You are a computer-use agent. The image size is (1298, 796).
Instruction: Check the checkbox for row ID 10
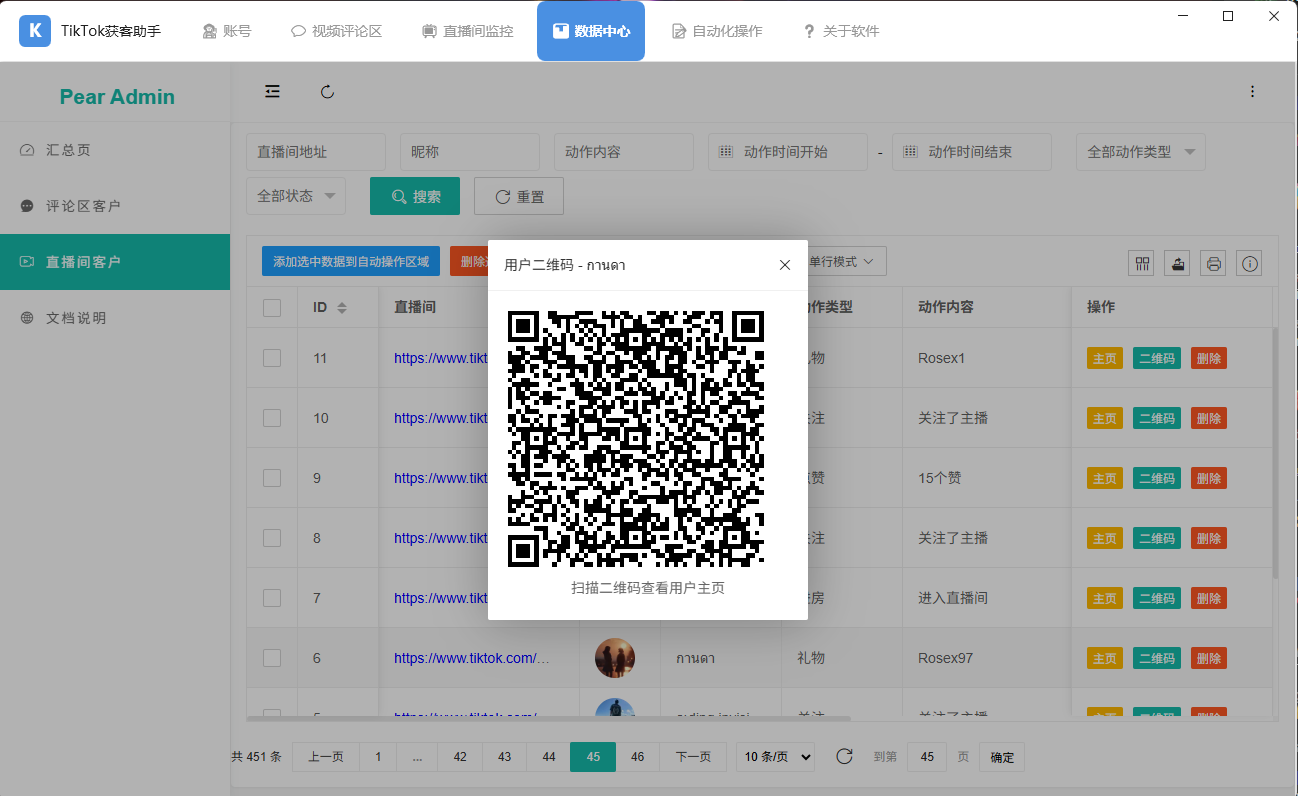(272, 418)
